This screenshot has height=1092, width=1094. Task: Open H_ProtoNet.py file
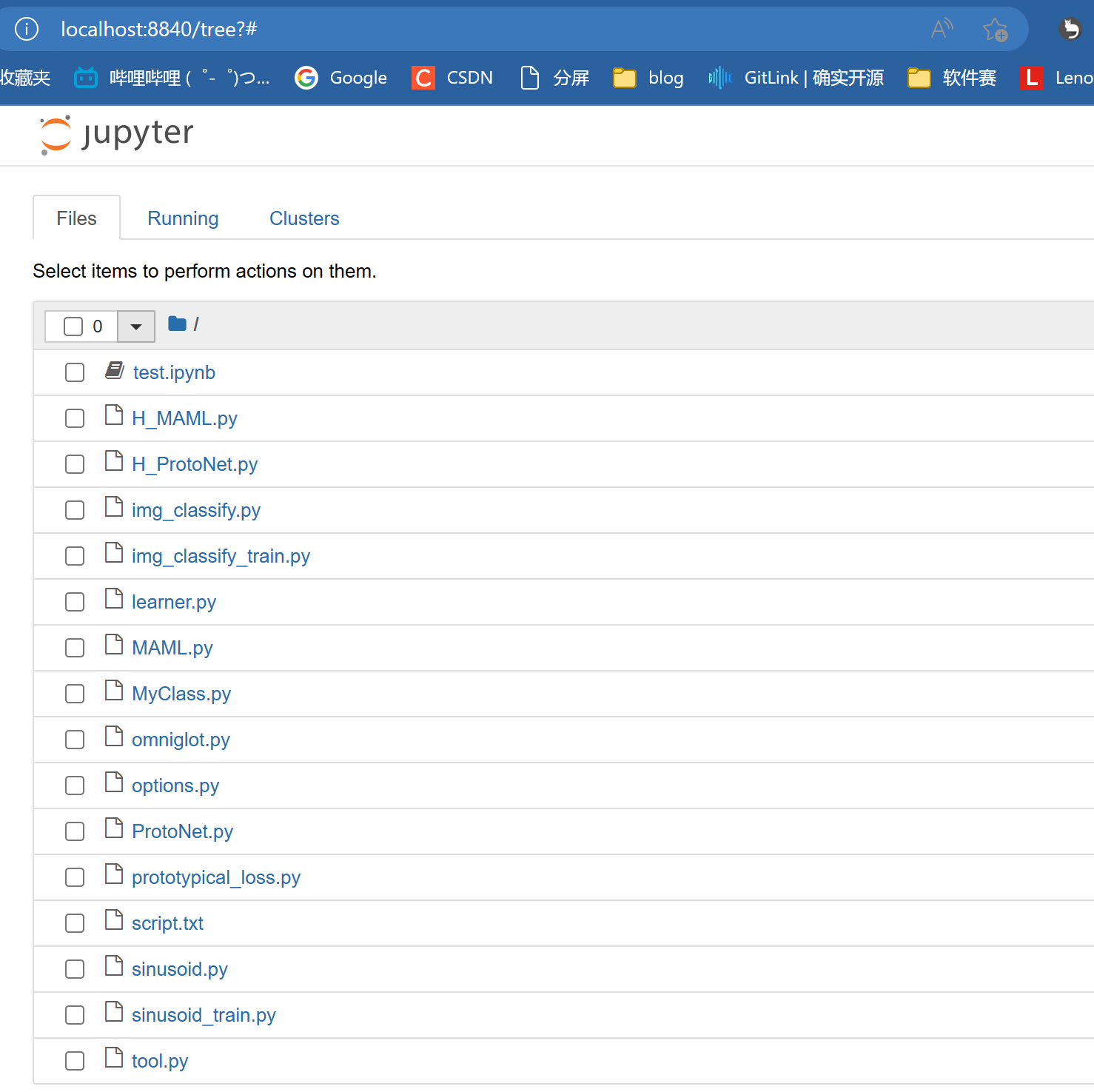click(195, 464)
